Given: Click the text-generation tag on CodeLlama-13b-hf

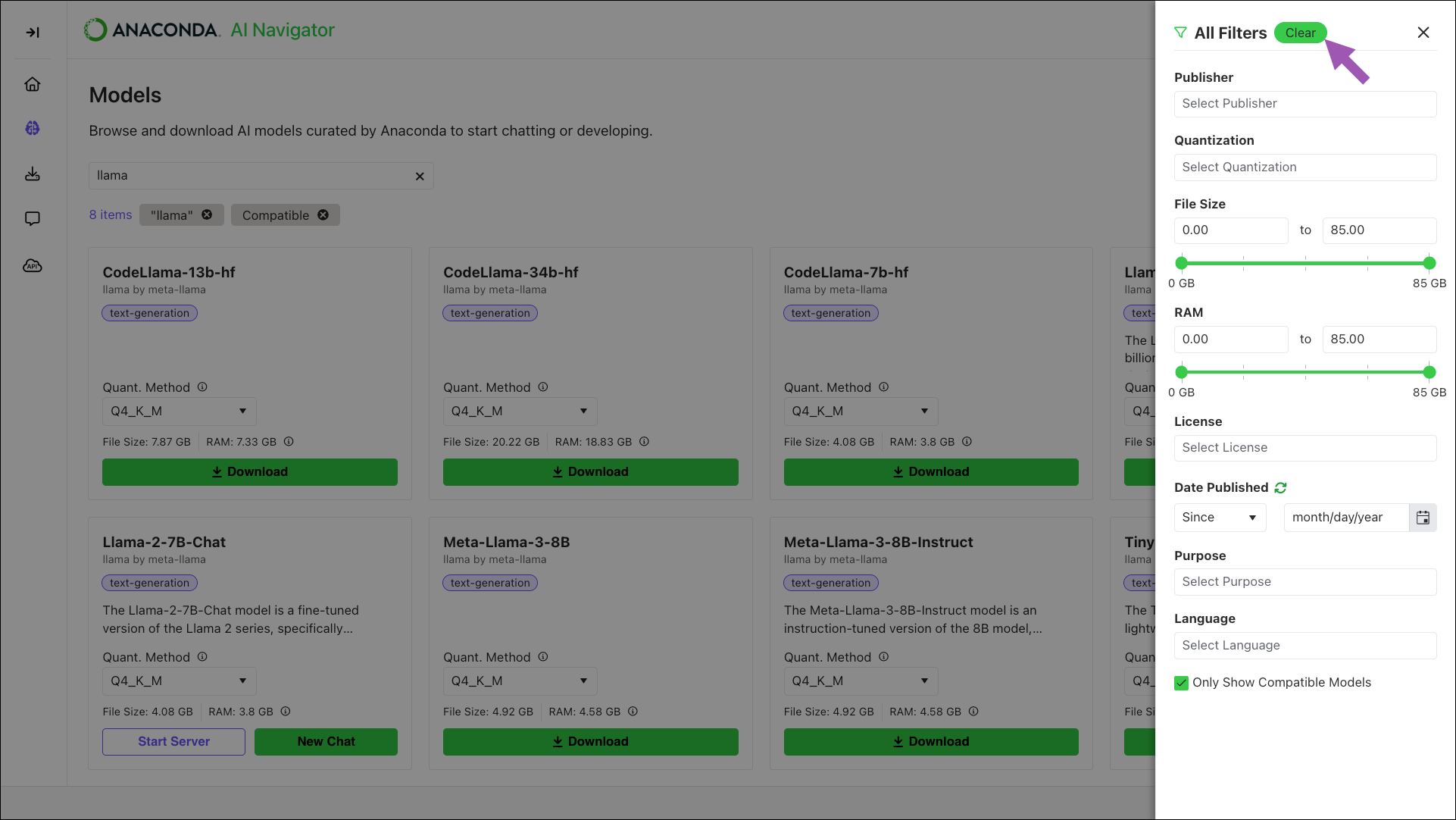Looking at the screenshot, I should 150,313.
